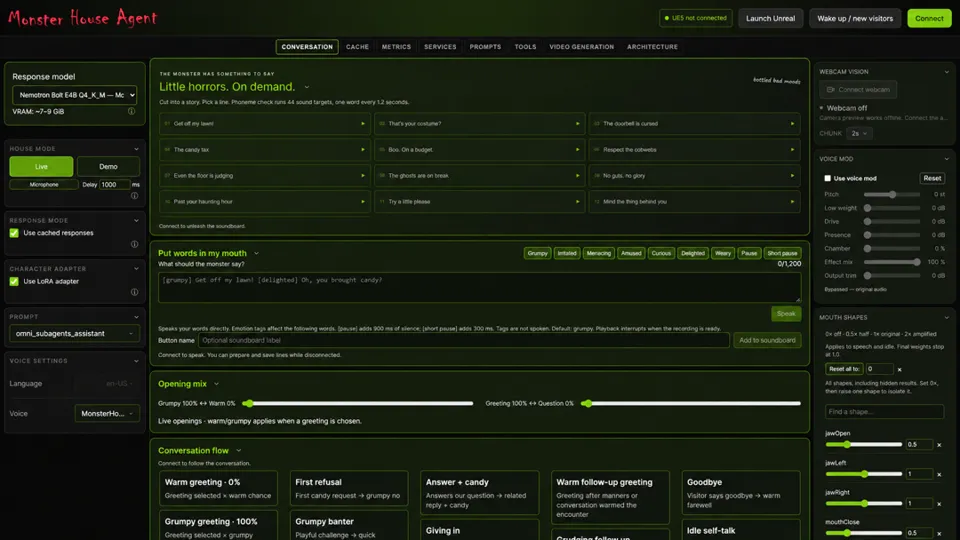Click the green Connect button
Viewport: 960px width, 540px height.
pos(929,18)
